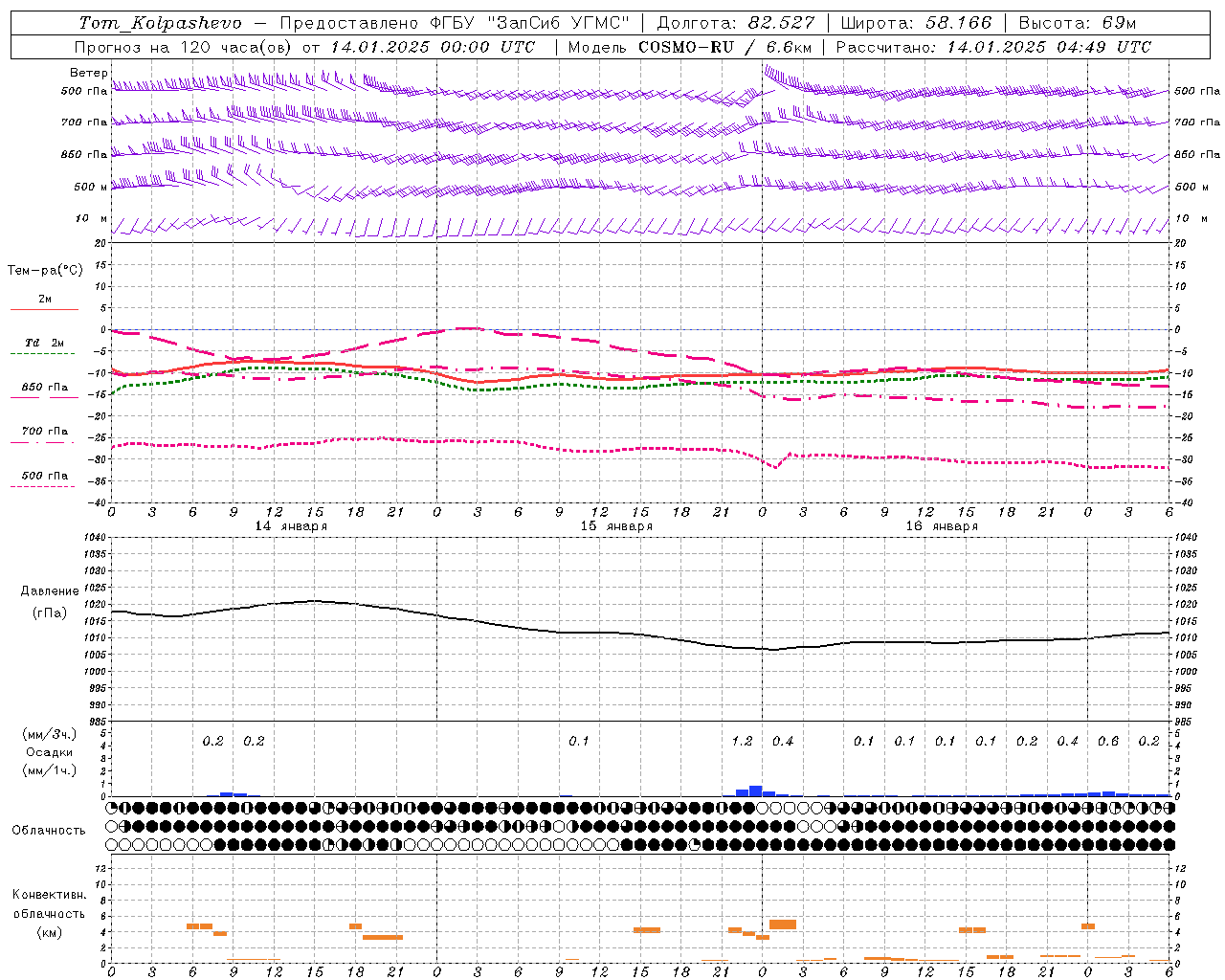
Task: Select the forecast start 14.01.2025 00:00 UTC
Action: coord(433,47)
